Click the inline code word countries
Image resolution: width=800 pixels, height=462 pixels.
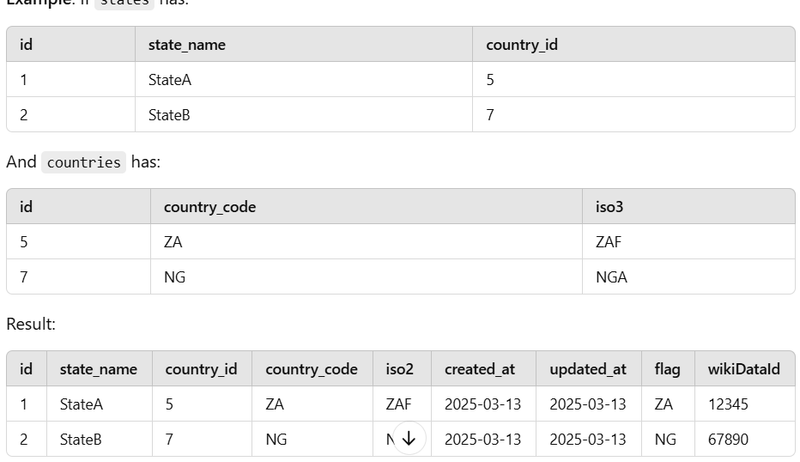click(x=84, y=162)
